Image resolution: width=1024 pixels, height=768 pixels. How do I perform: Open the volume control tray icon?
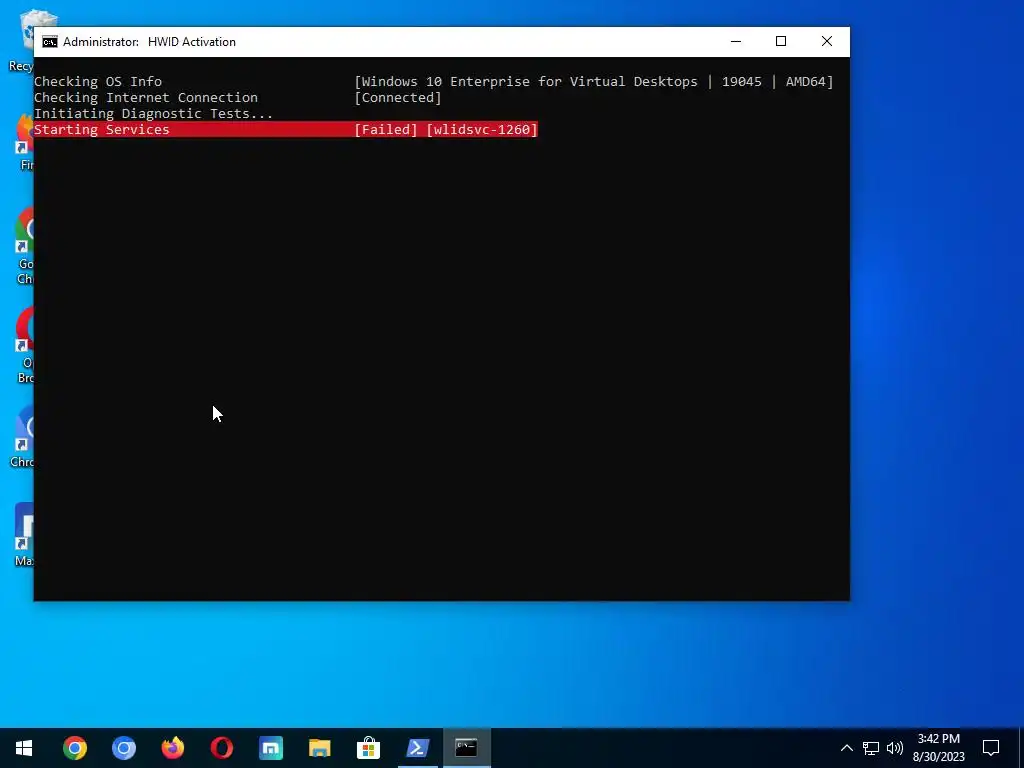point(895,748)
